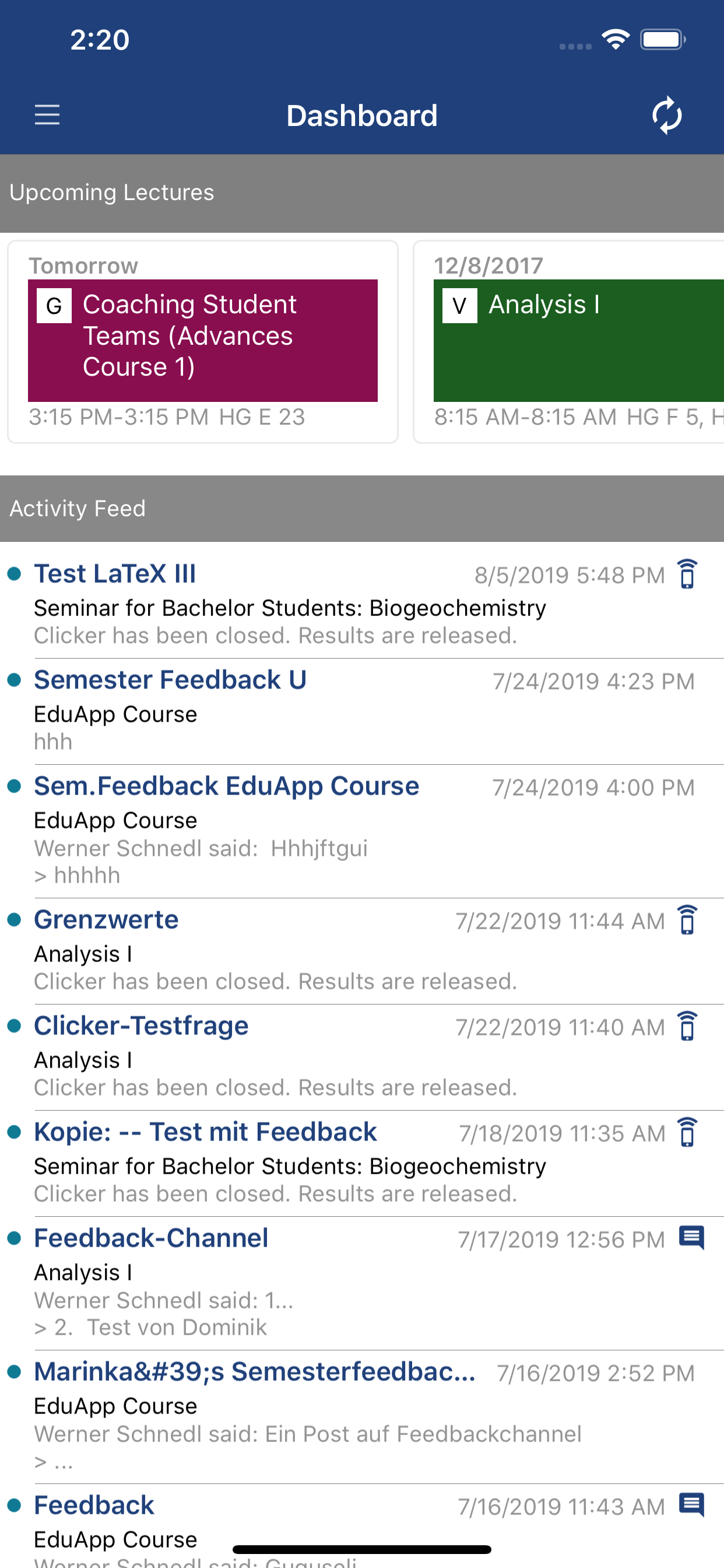Open Semester Feedback U activity
This screenshot has width=724, height=1568.
[x=170, y=680]
